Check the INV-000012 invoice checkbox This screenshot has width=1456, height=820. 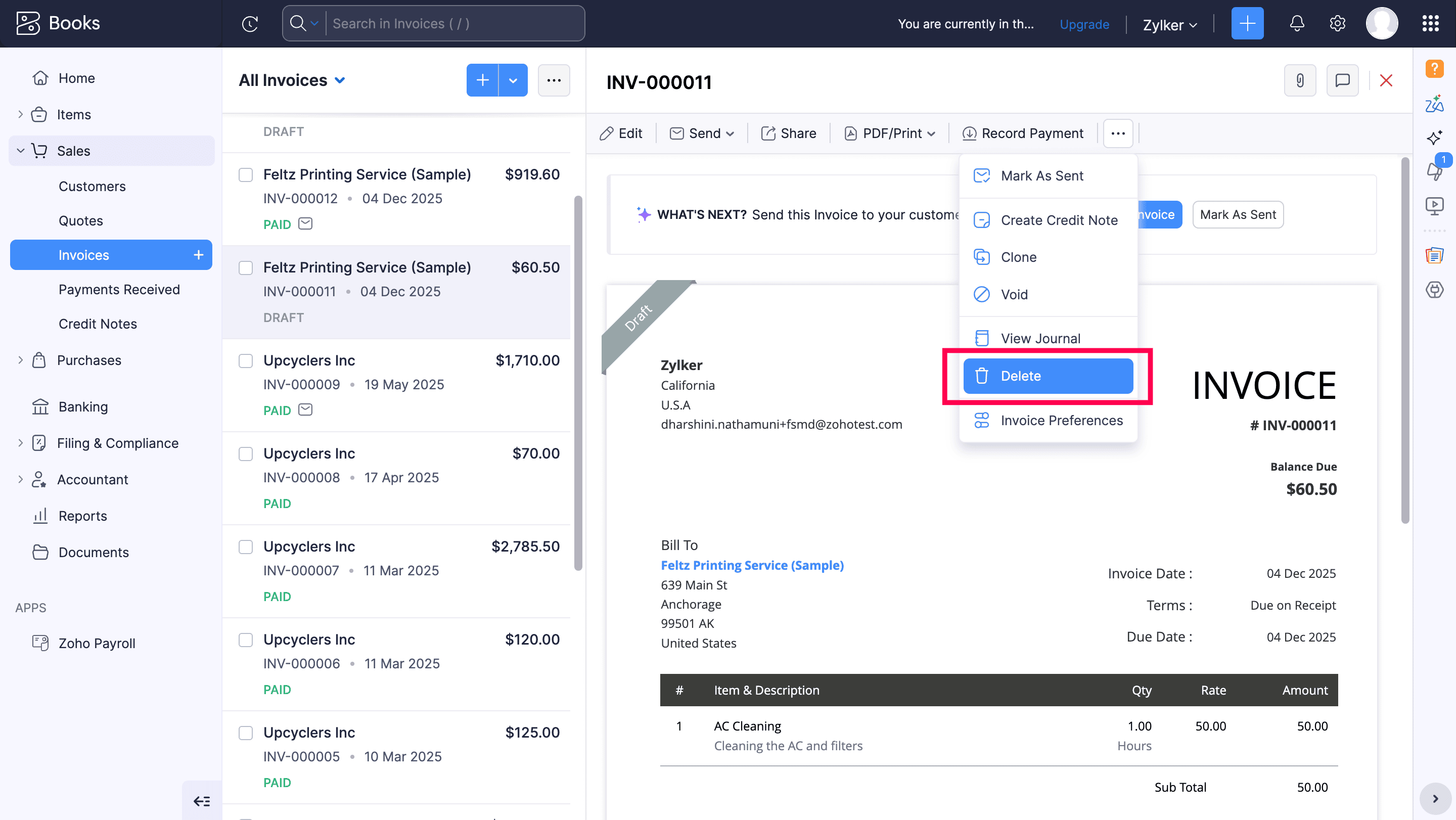[245, 174]
